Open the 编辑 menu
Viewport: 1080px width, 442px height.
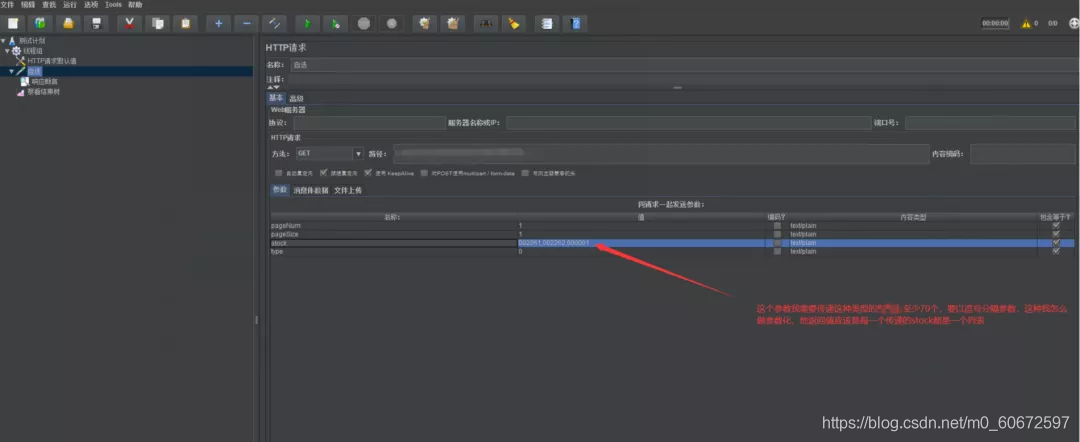click(28, 4)
